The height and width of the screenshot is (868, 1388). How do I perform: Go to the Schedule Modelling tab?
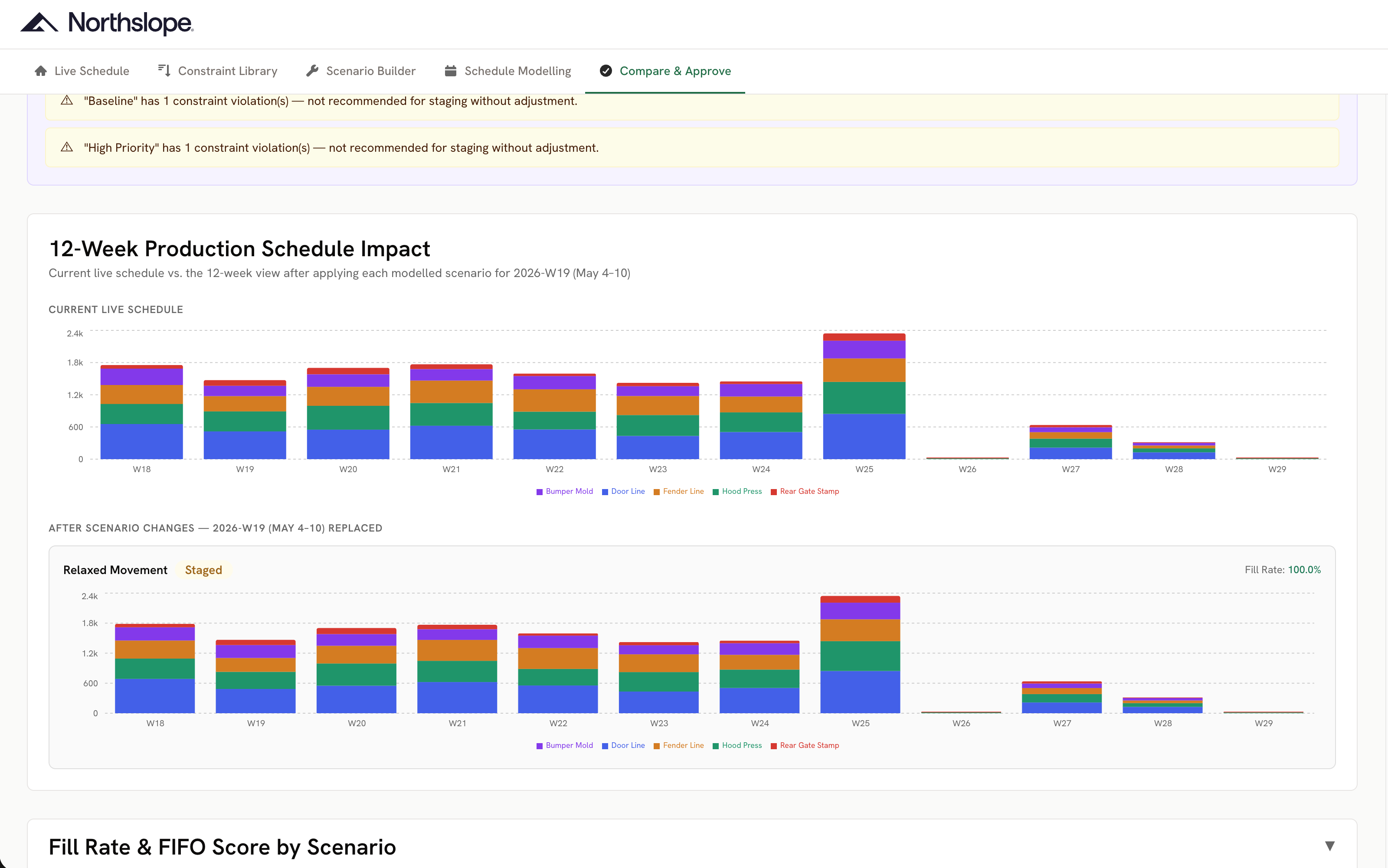(x=507, y=71)
